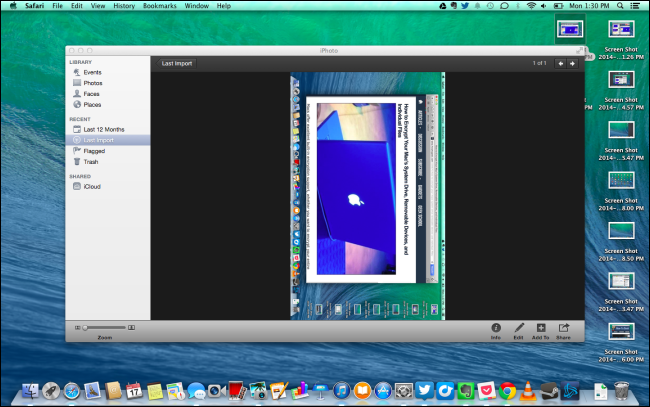This screenshot has width=650, height=407.
Task: Click the small zoom-out icon left of slider
Action: (77, 327)
